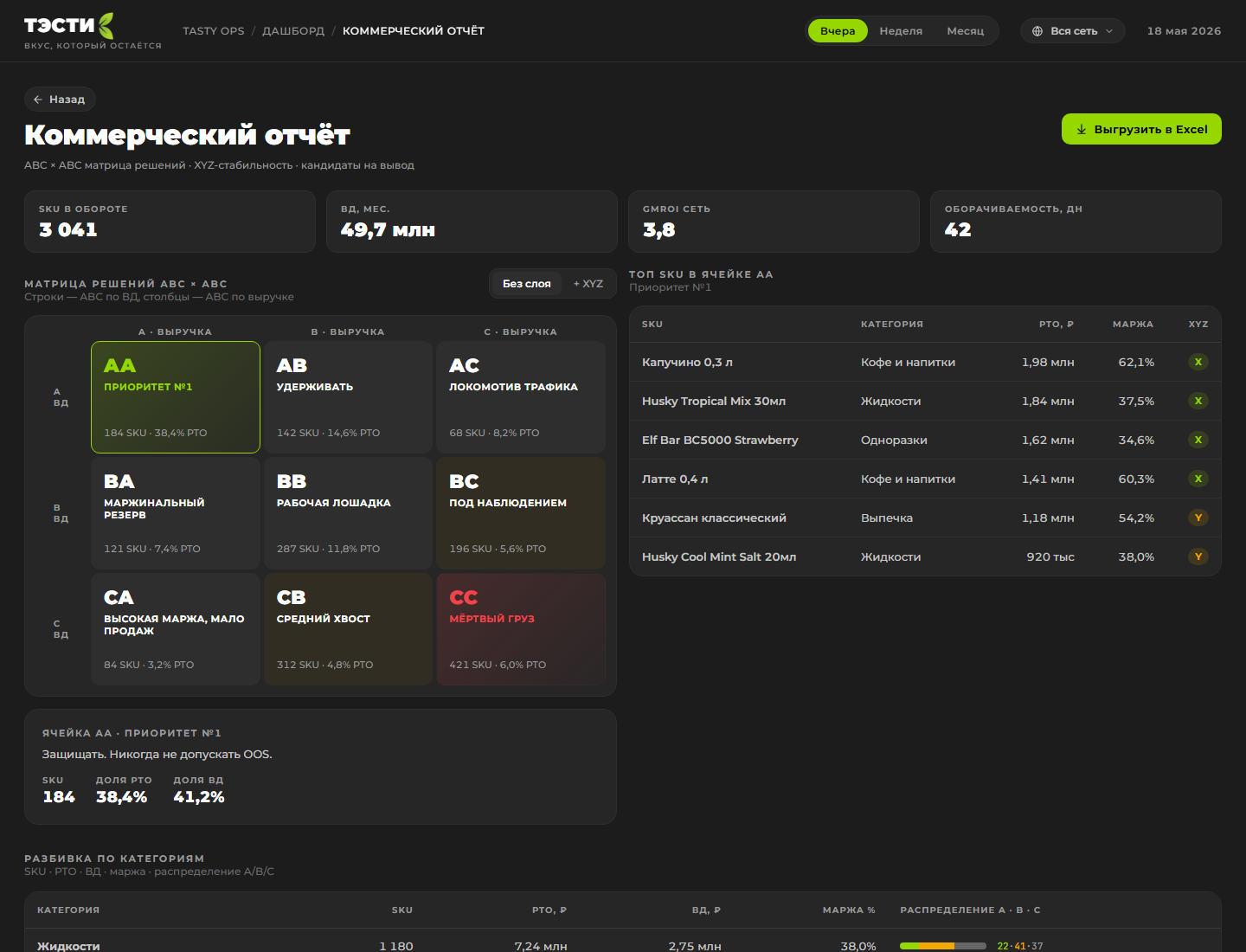
Task: Select the Без слоя layer option
Action: click(526, 284)
